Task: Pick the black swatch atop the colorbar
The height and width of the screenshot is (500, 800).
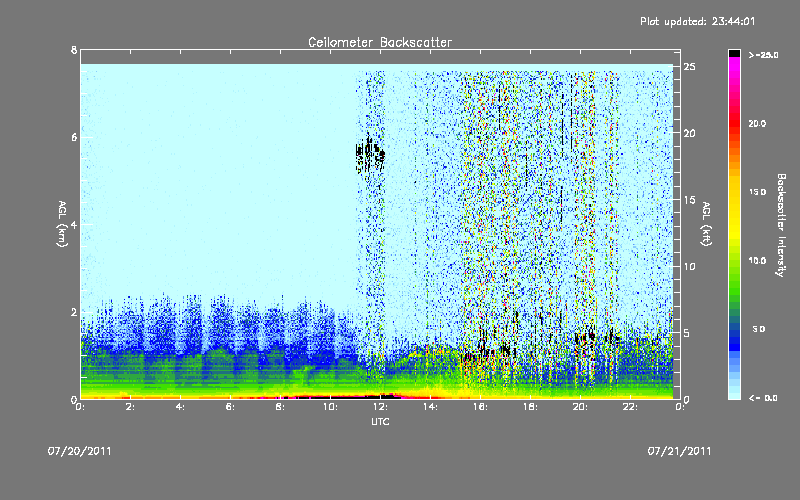Action: 734,53
